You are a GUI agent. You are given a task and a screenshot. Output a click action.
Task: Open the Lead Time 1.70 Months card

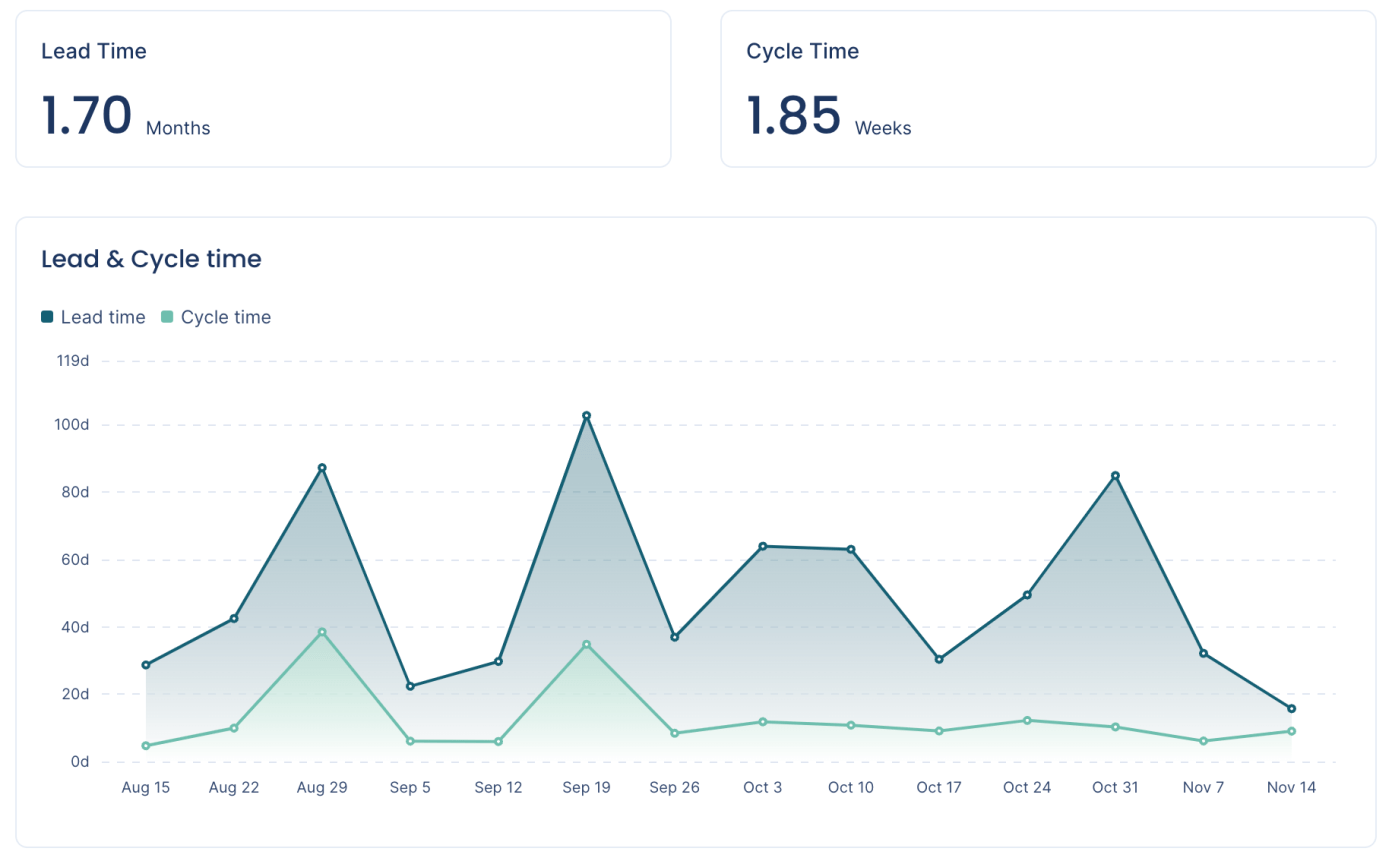click(343, 89)
